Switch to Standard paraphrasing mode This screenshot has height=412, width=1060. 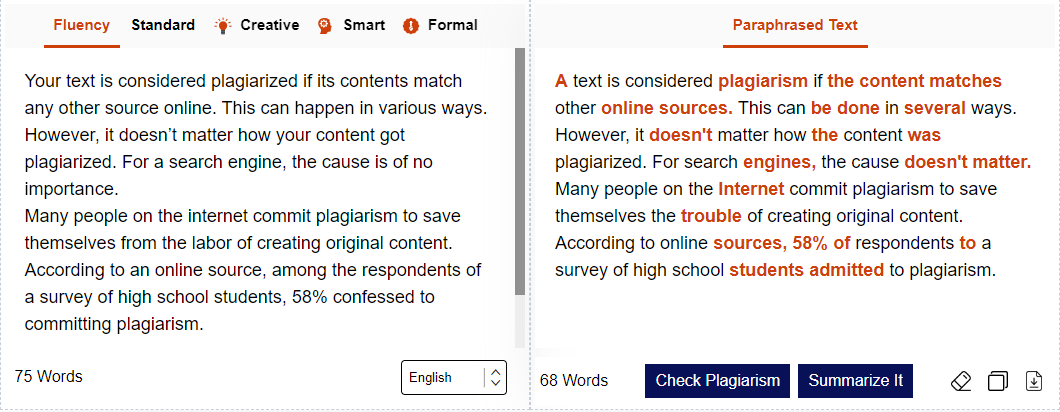pyautogui.click(x=163, y=25)
